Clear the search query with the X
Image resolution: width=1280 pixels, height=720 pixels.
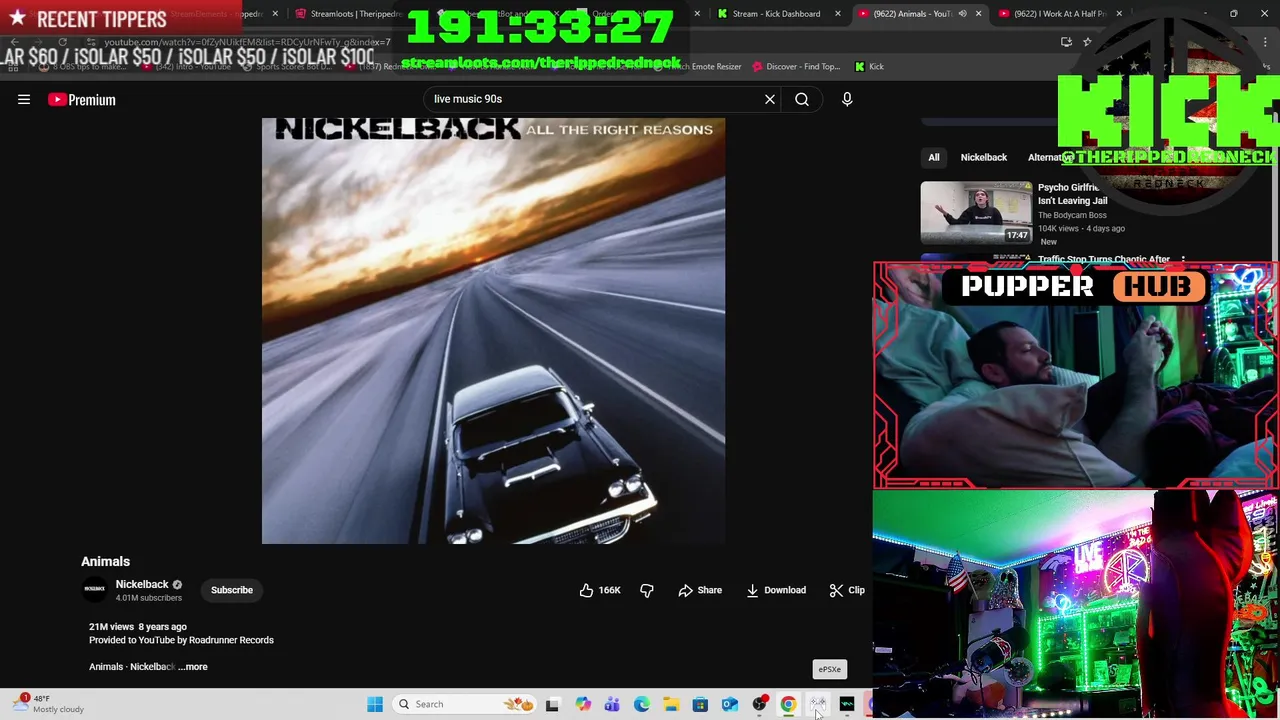click(x=770, y=99)
